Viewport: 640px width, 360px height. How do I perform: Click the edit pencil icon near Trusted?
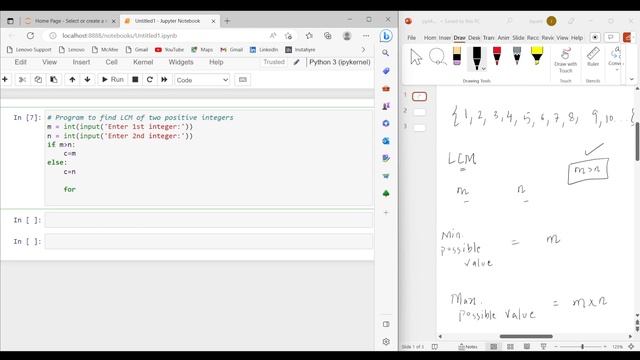click(x=296, y=62)
